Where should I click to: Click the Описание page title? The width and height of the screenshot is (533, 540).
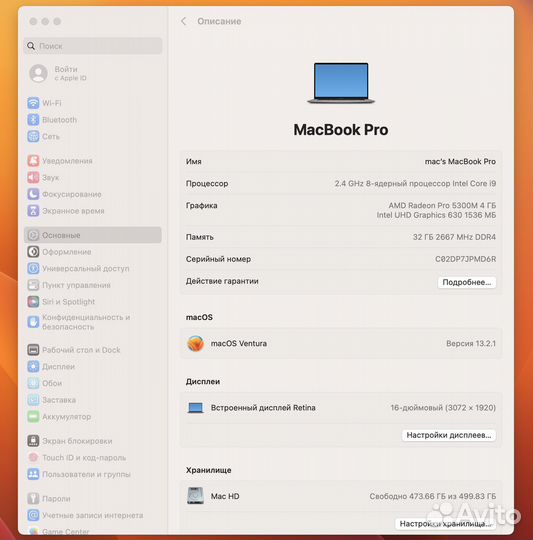pos(219,21)
